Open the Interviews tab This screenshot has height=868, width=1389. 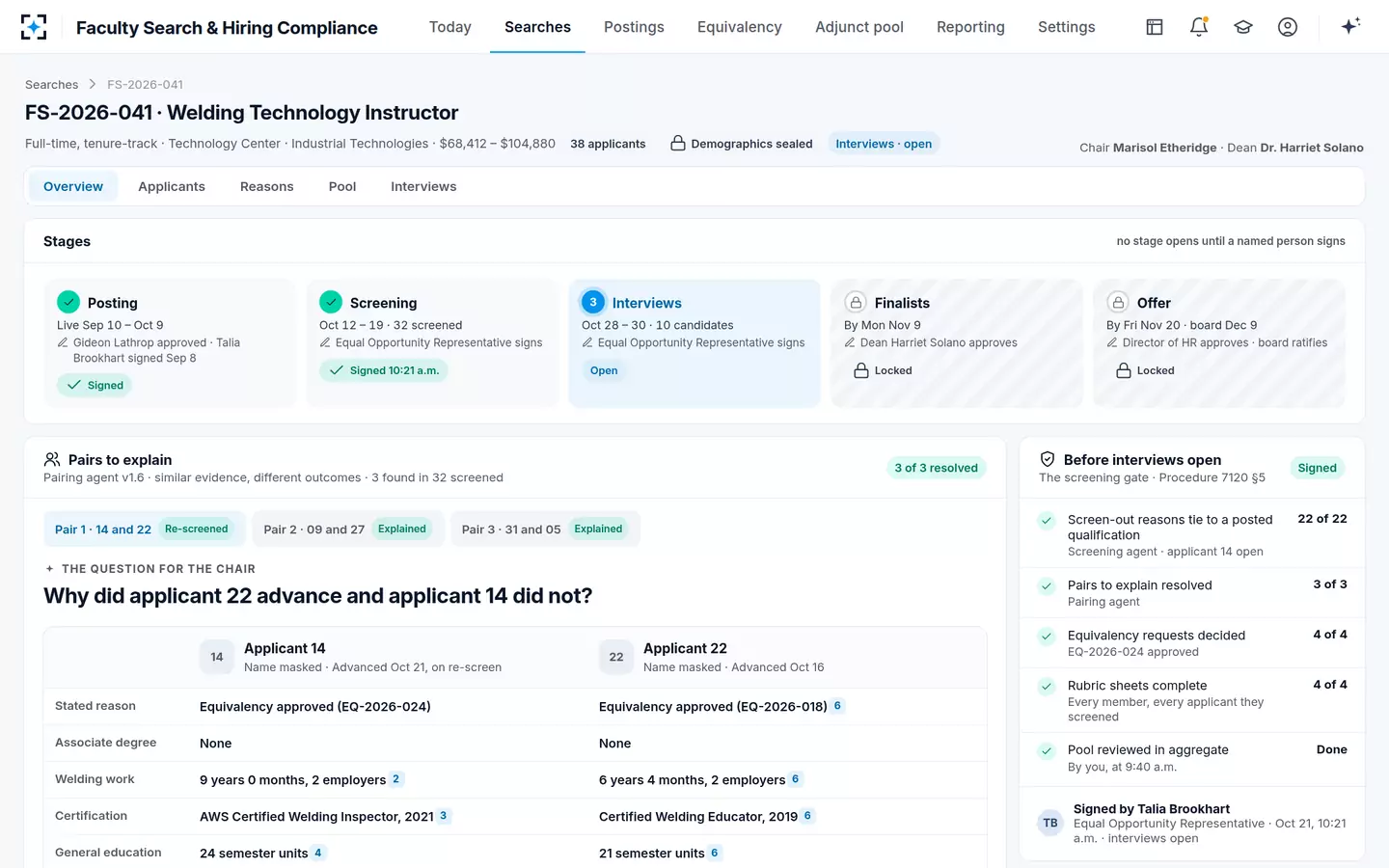coord(423,186)
